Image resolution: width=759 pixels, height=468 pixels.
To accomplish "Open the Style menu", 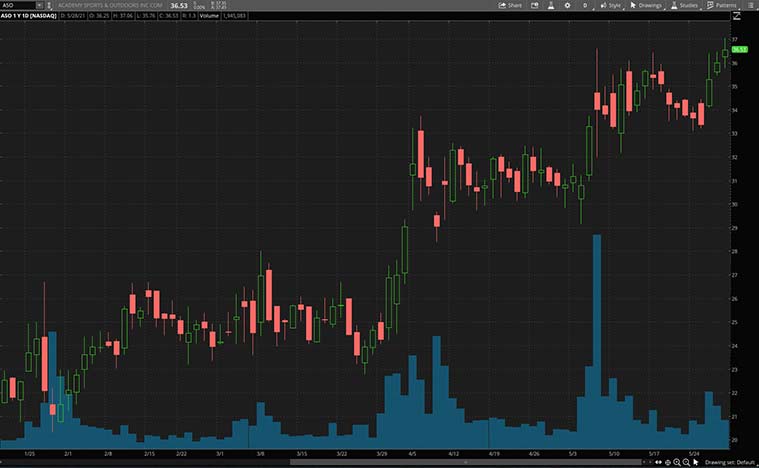I will pos(611,5).
